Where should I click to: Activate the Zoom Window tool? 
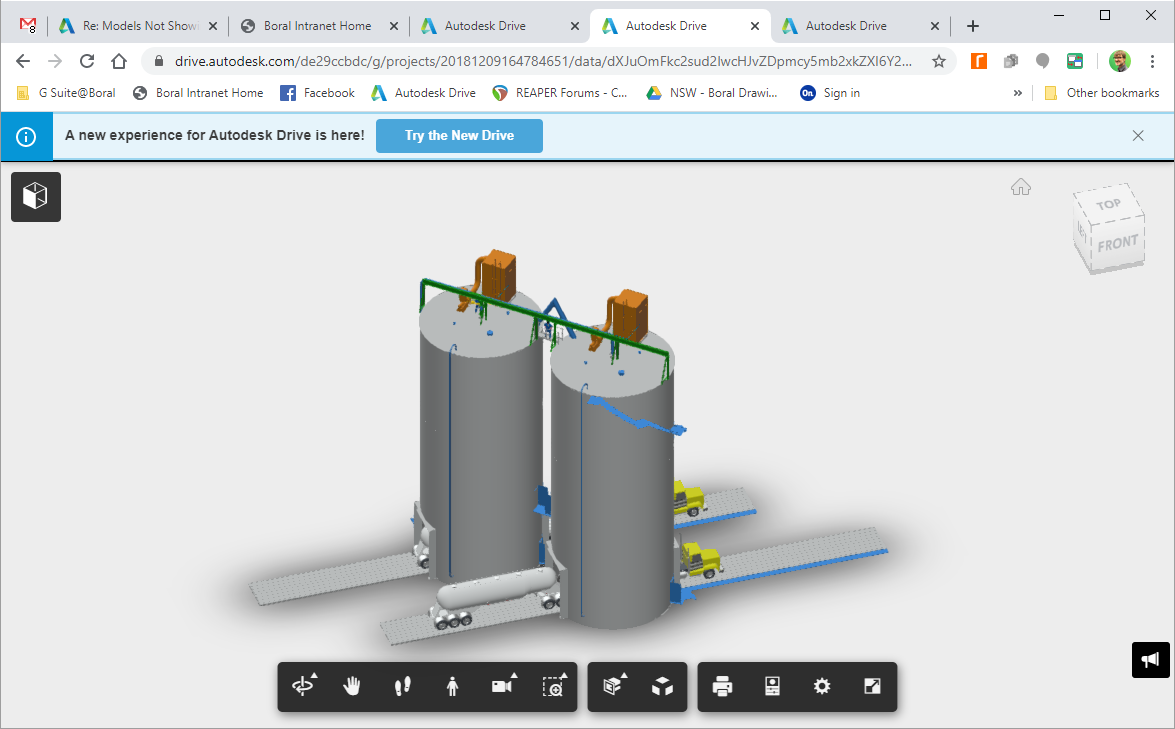(554, 687)
